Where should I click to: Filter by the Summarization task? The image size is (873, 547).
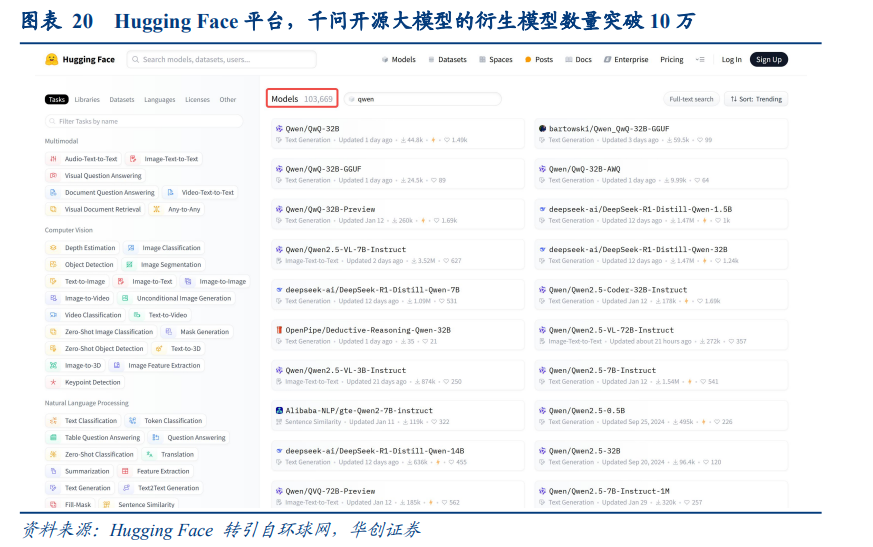pyautogui.click(x=80, y=471)
